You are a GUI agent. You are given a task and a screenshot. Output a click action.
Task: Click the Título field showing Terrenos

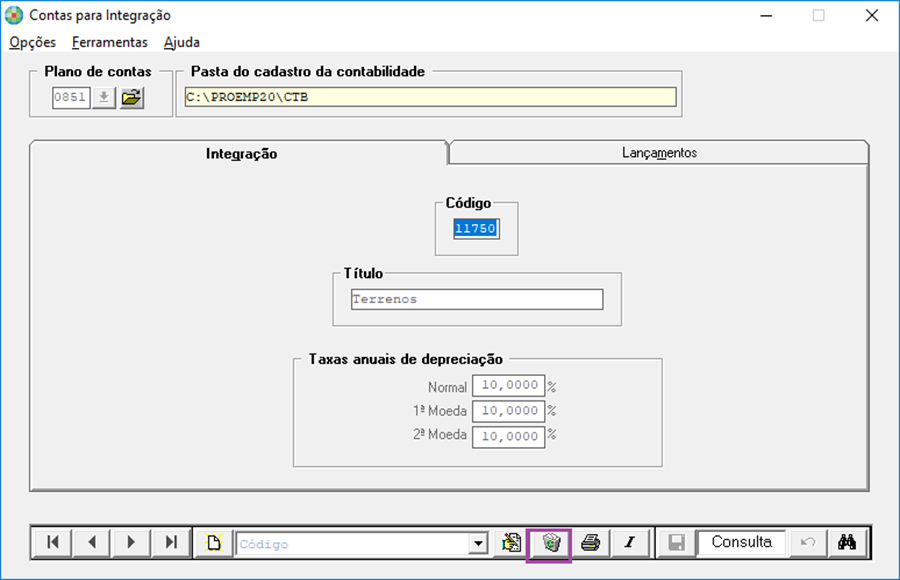(477, 299)
